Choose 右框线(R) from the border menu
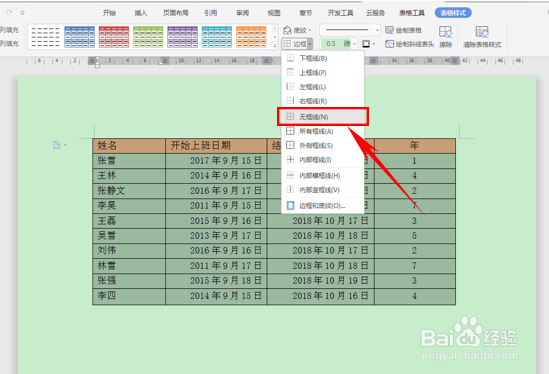The height and width of the screenshot is (374, 549). pyautogui.click(x=323, y=101)
